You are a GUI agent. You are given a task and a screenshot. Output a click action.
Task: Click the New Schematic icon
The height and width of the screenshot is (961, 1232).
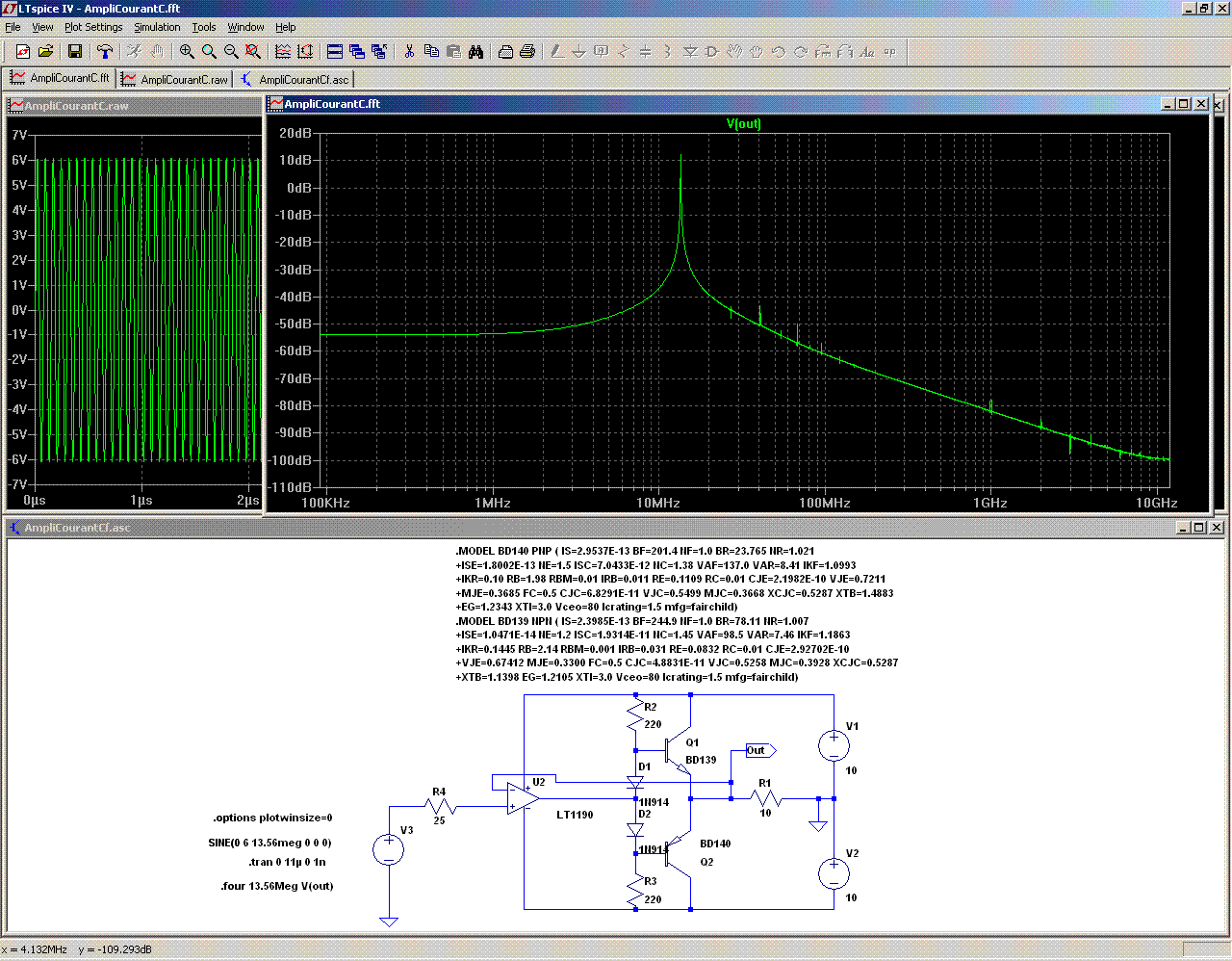22,52
